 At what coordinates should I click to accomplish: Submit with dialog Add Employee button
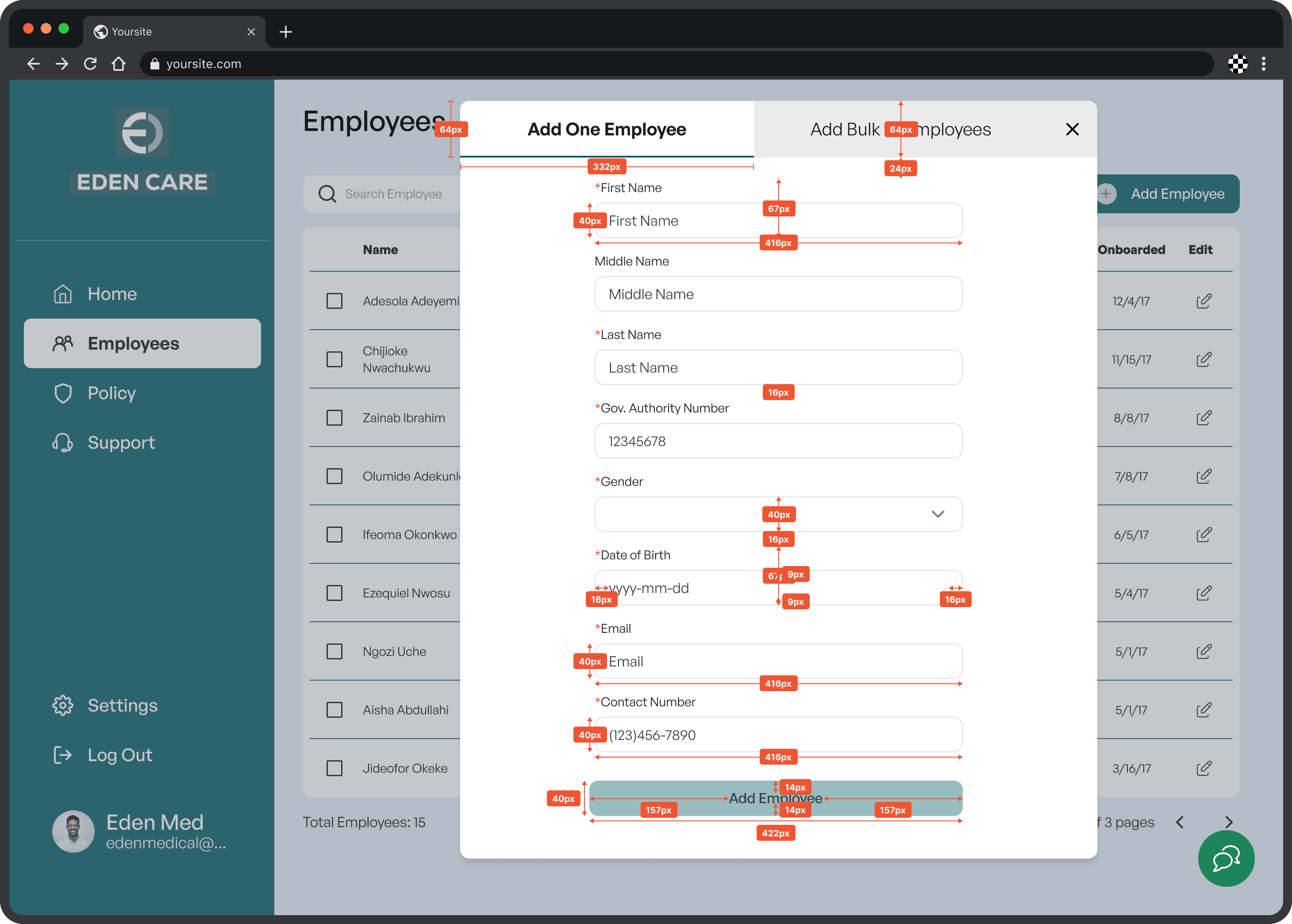click(776, 798)
